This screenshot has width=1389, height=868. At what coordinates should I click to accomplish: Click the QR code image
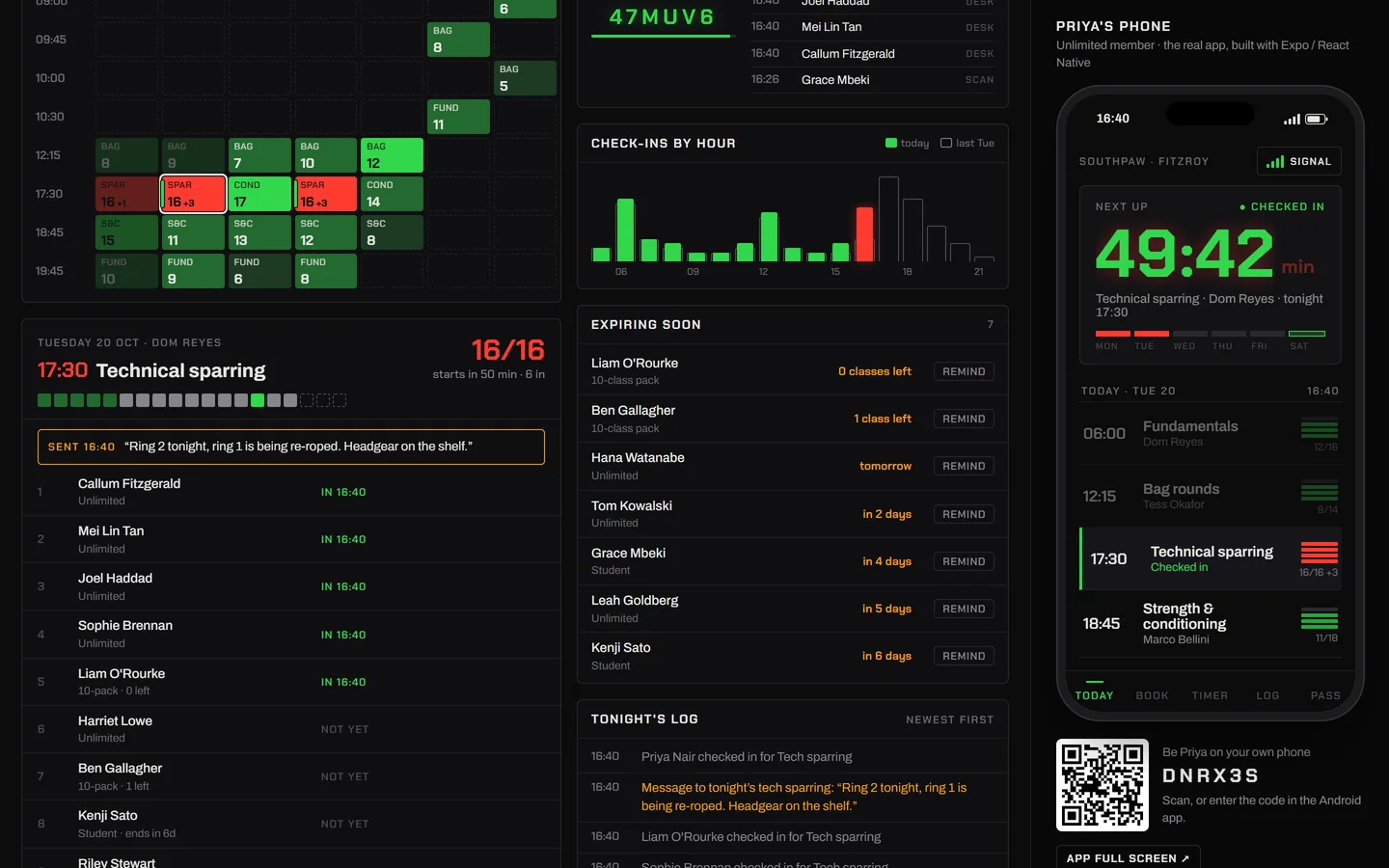[1103, 785]
